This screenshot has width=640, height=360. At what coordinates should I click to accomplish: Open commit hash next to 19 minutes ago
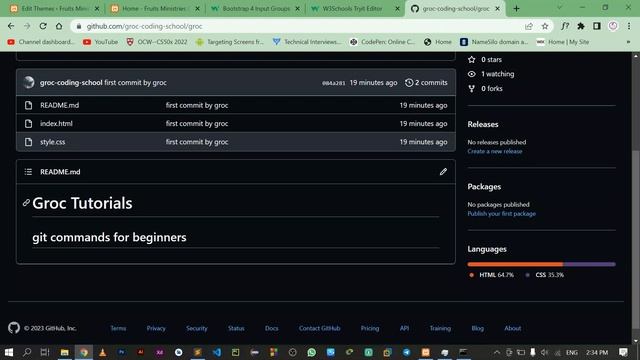coord(333,83)
